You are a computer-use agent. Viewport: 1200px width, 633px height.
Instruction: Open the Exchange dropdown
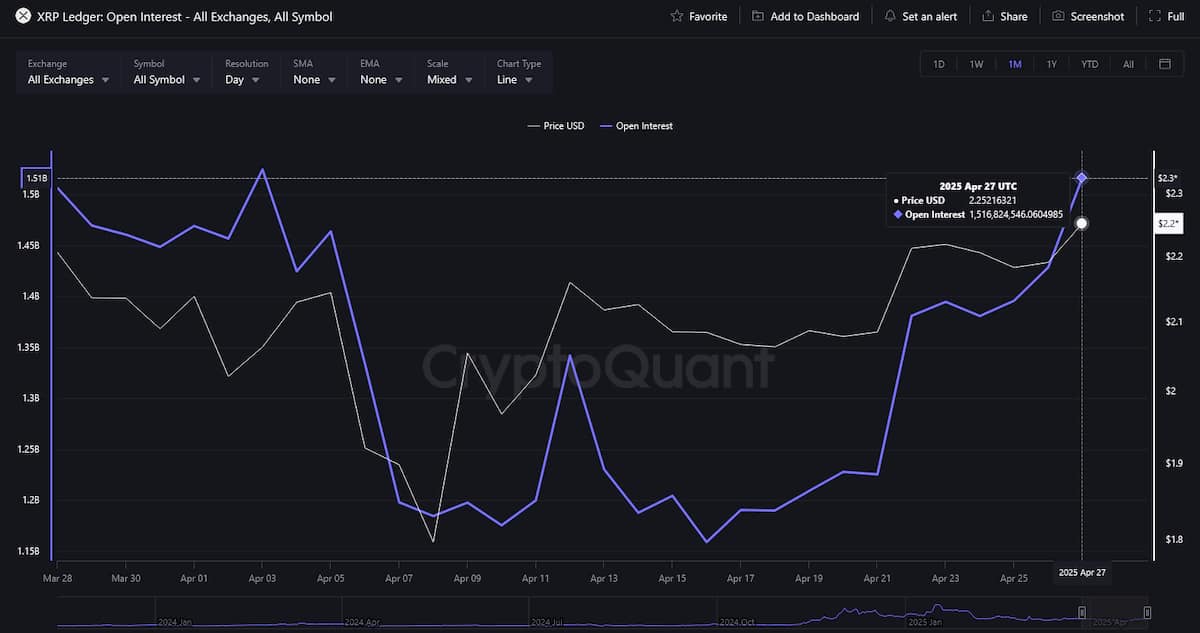click(66, 79)
